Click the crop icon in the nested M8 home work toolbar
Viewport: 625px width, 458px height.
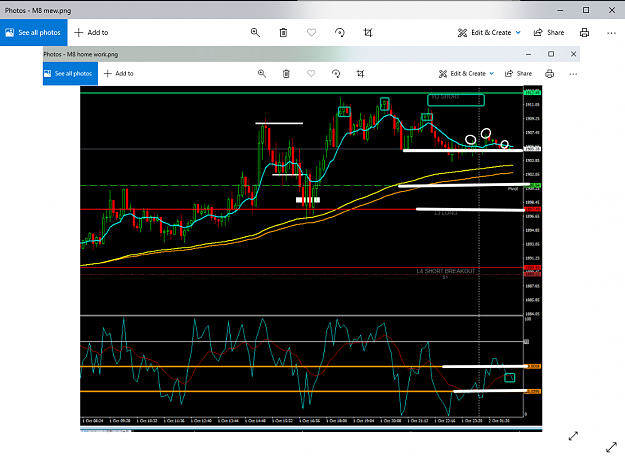point(360,73)
